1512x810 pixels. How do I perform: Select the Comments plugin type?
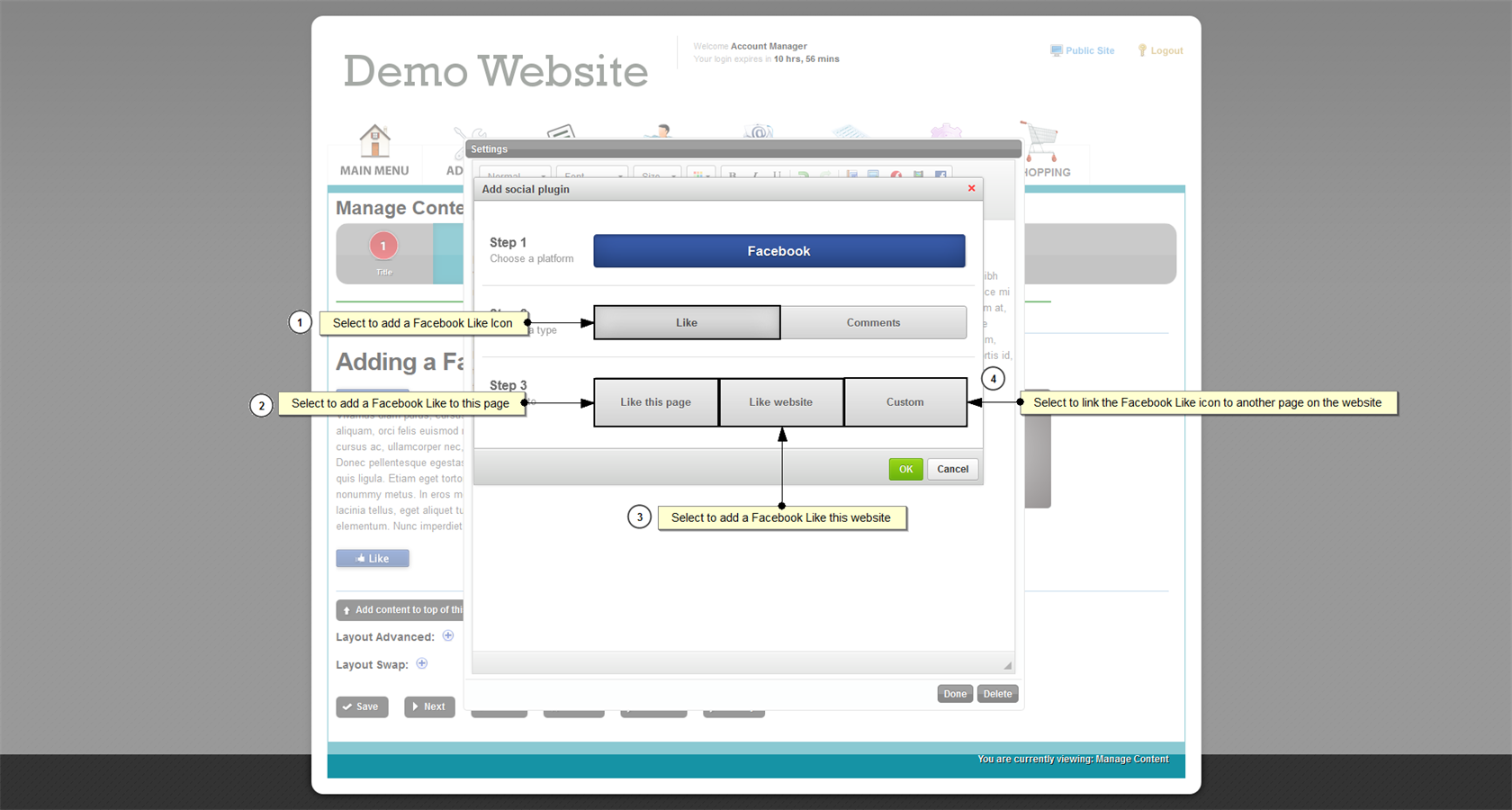[x=873, y=322]
